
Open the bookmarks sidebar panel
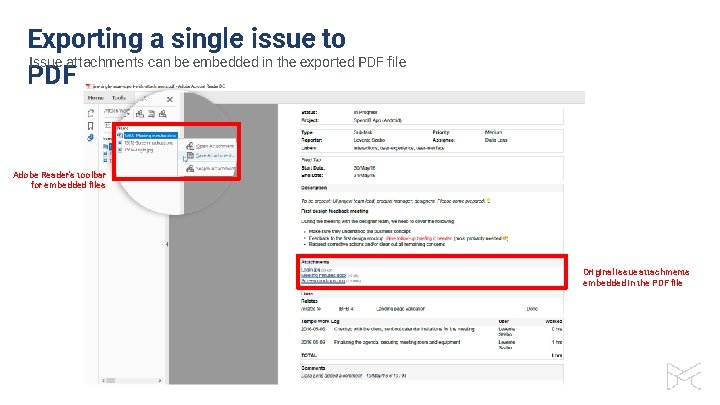pos(91,125)
